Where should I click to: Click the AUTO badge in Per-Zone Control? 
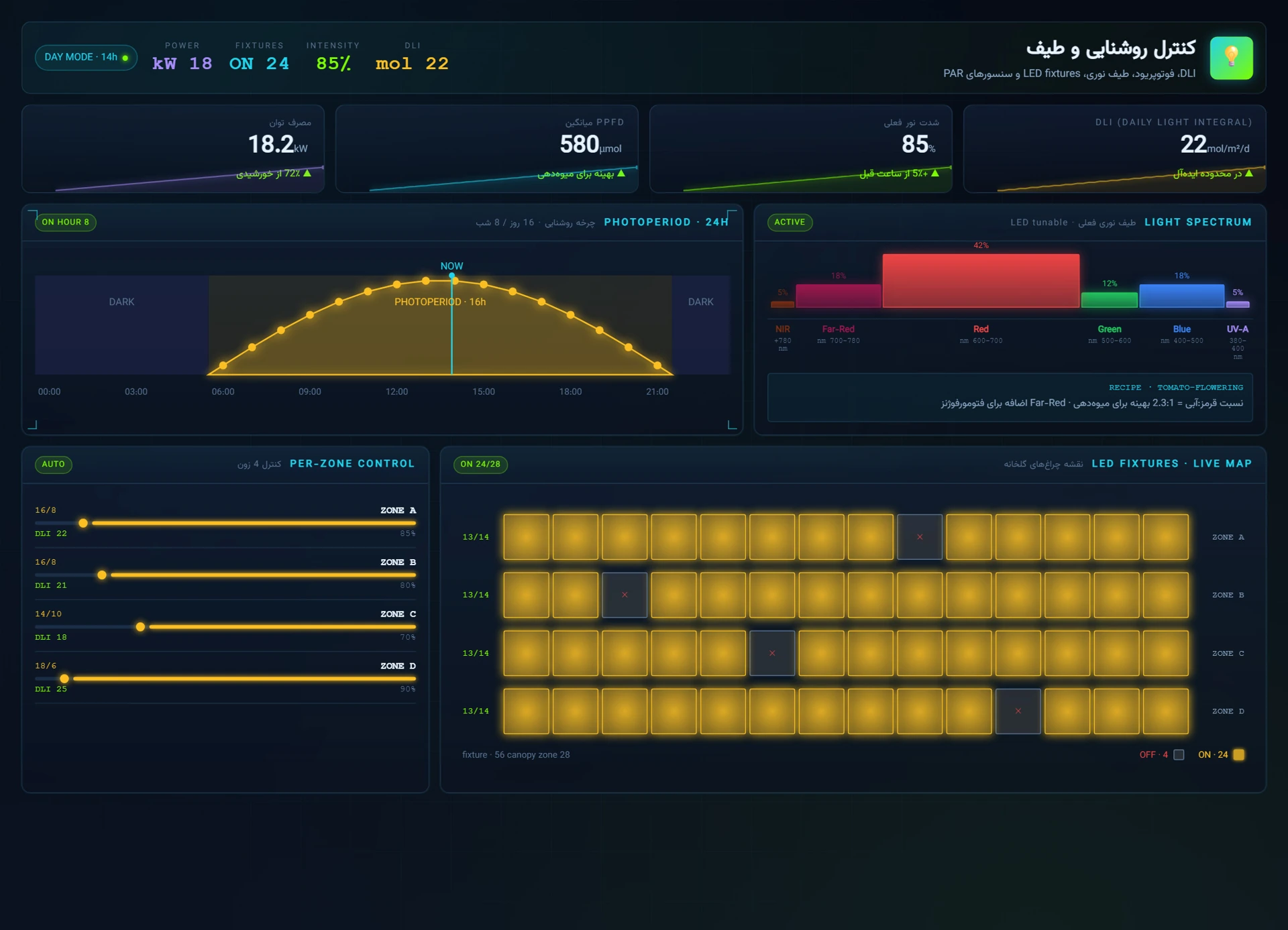[x=53, y=464]
